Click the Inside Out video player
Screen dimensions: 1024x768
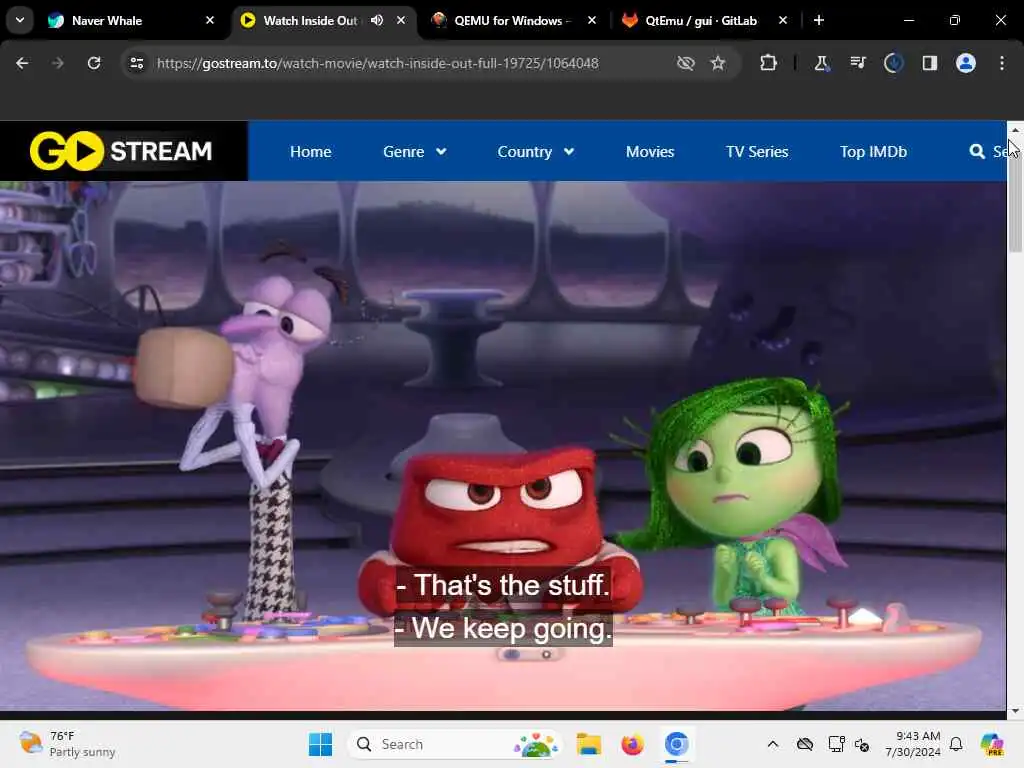[x=503, y=445]
